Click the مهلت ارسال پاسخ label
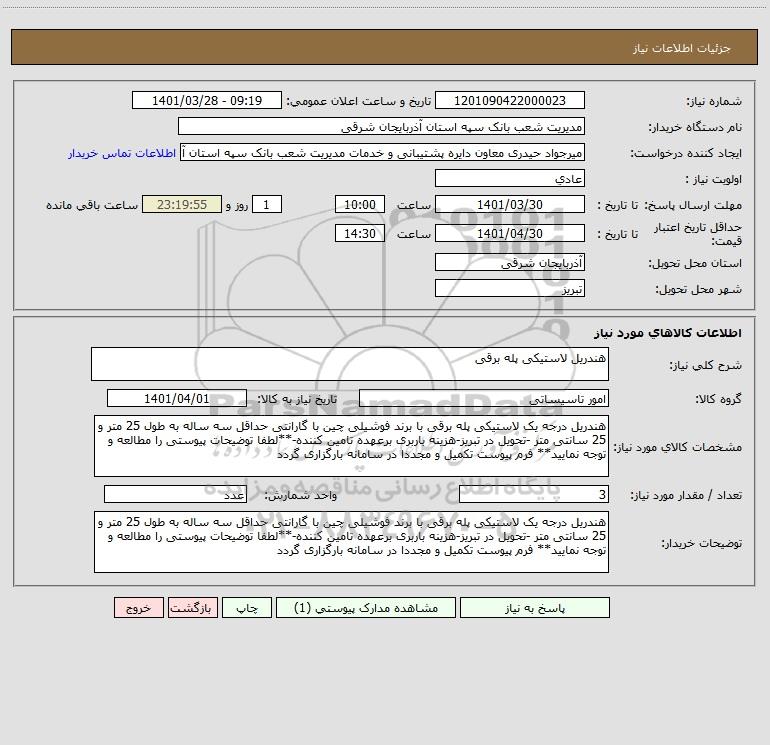Image resolution: width=770 pixels, height=745 pixels. click(x=694, y=205)
